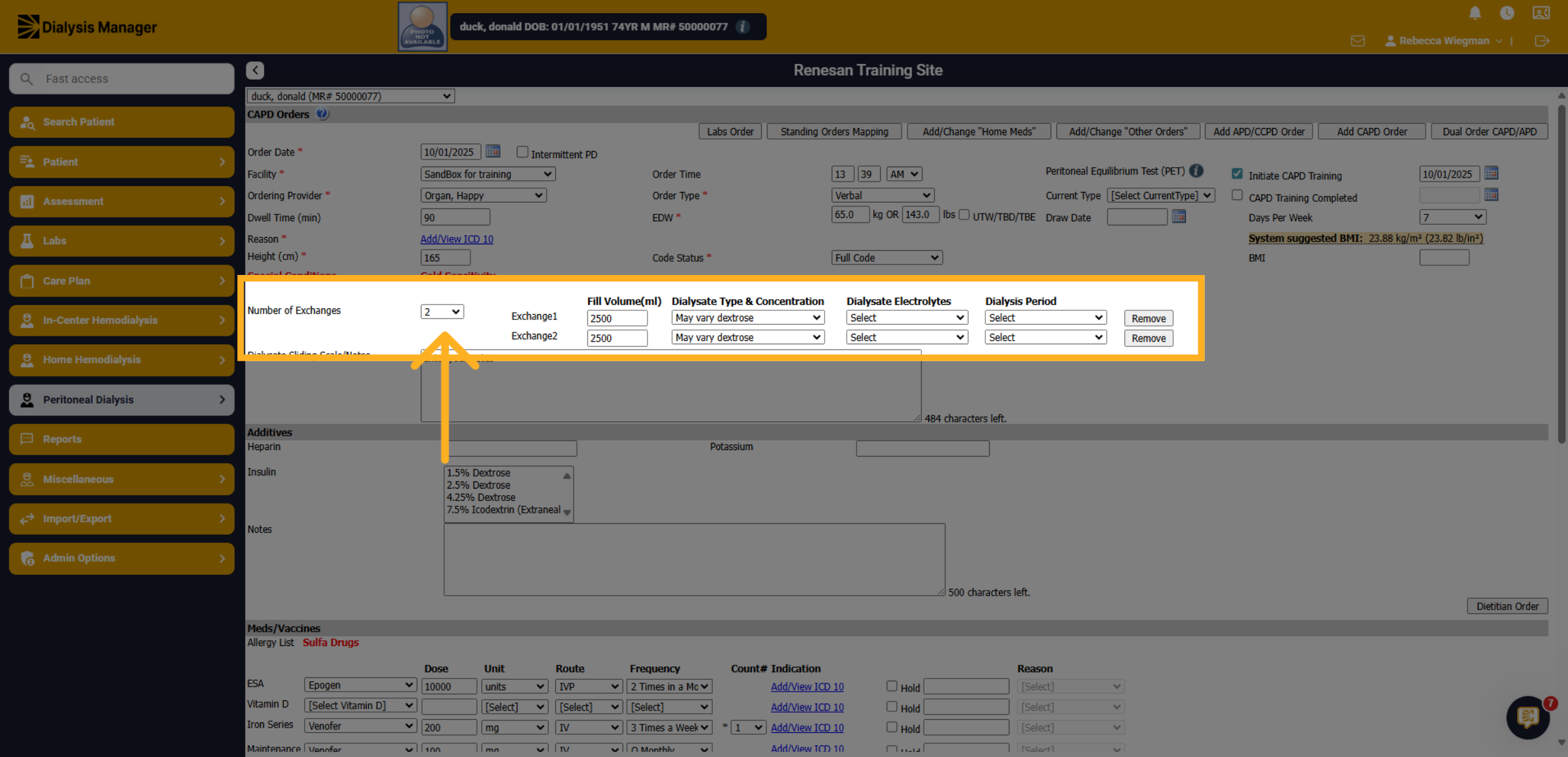1568x757 pixels.
Task: Collapse sidebar with back chevron button
Action: 255,71
